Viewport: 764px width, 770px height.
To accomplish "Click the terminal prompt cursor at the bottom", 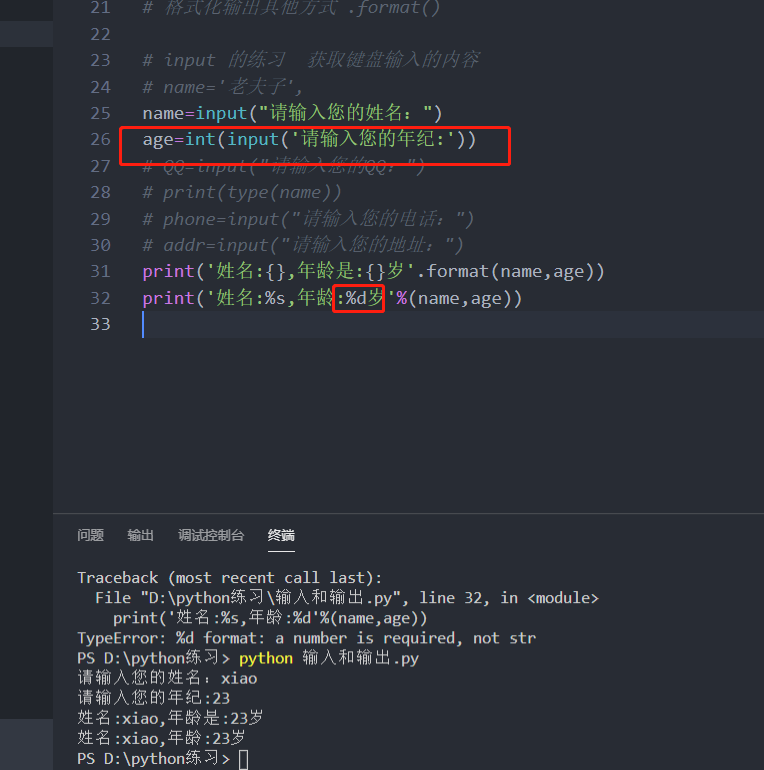I will pyautogui.click(x=244, y=759).
